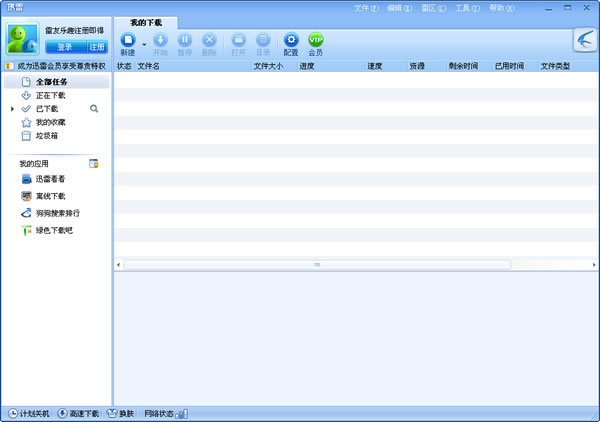The width and height of the screenshot is (600, 422).
Task: Click the Xunlei bird logo at top right
Action: coord(585,39)
